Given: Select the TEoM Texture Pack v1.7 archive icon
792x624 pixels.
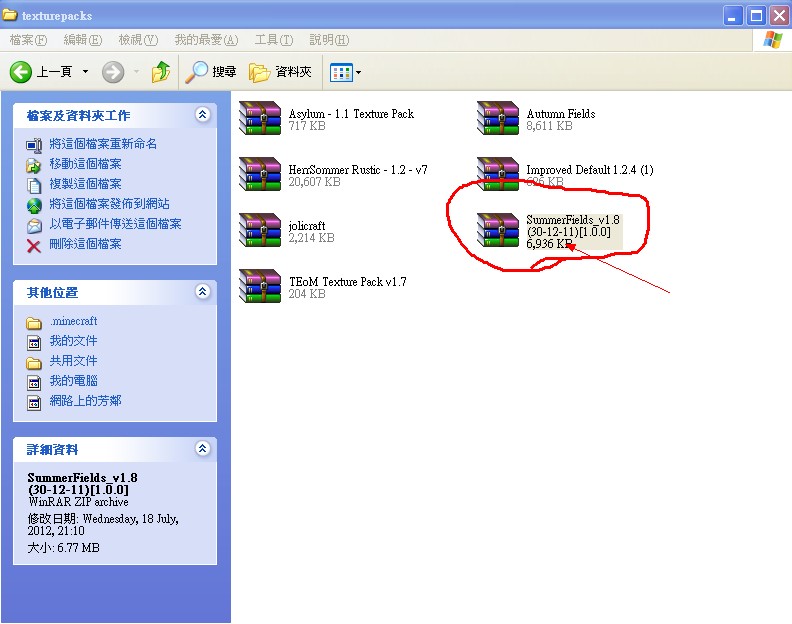Looking at the screenshot, I should [260, 286].
